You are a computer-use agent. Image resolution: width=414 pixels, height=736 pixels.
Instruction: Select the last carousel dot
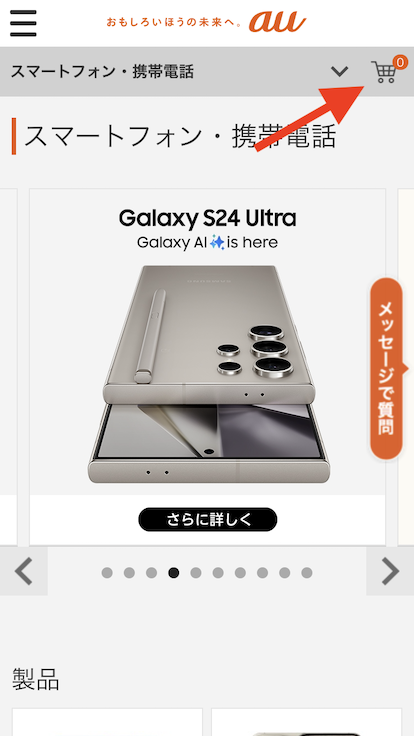tap(307, 573)
